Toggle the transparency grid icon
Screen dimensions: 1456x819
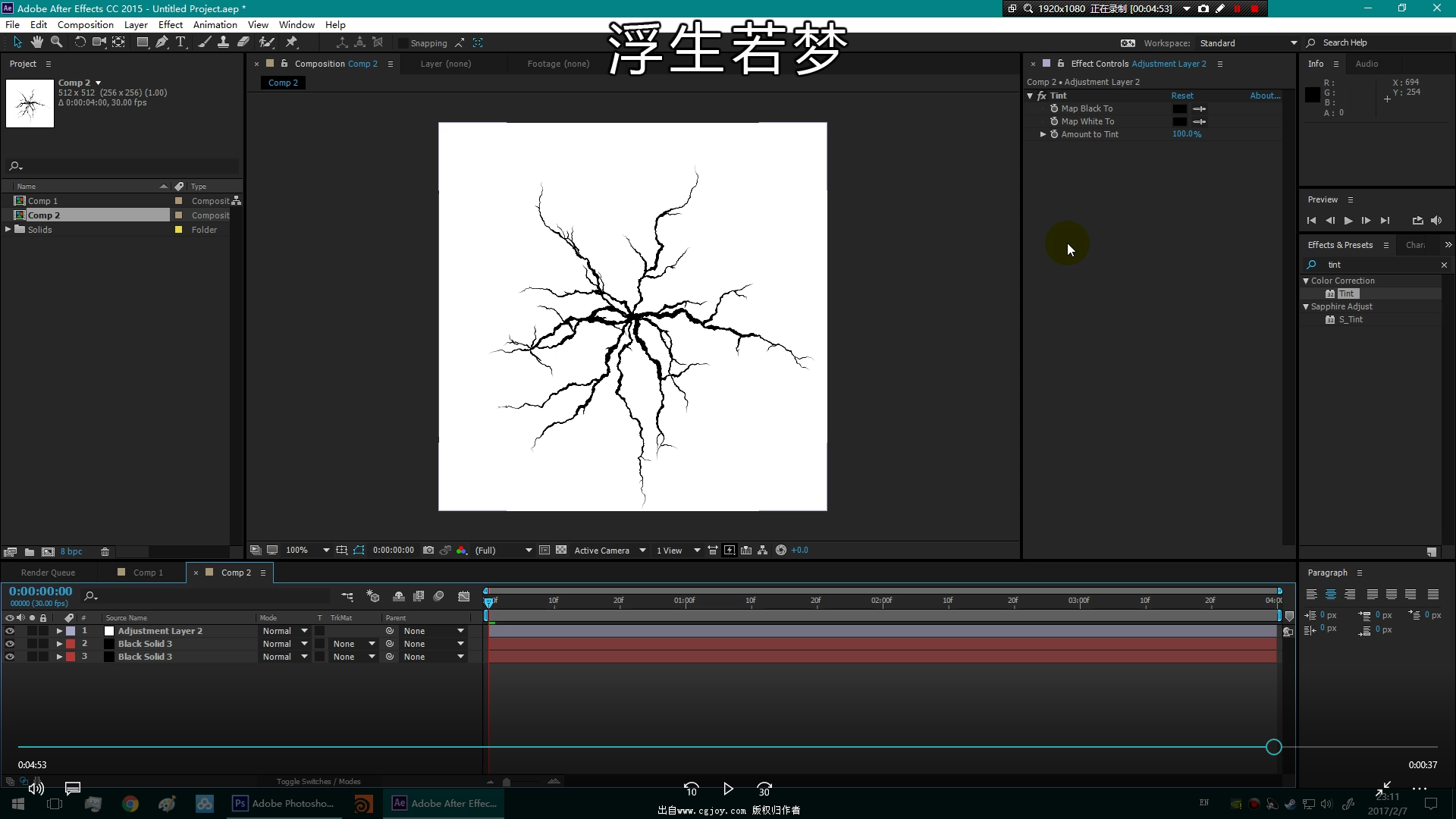point(561,551)
